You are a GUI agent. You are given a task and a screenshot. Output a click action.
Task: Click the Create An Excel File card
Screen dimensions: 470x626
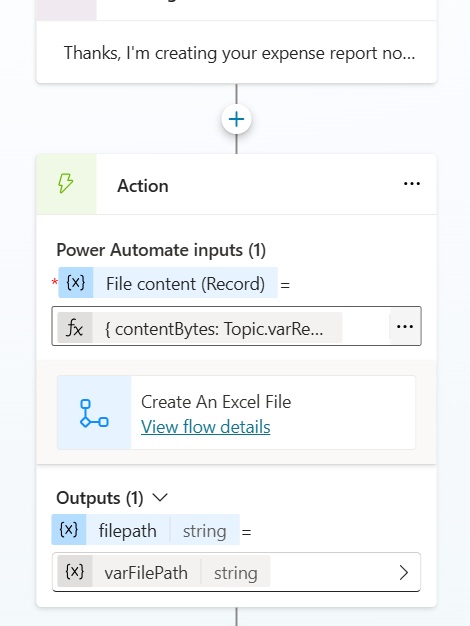coord(236,413)
